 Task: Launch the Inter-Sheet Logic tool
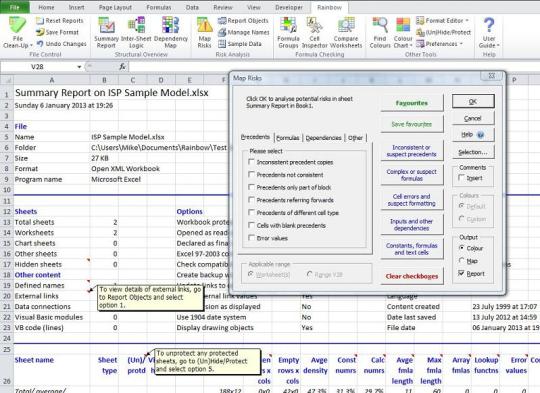pyautogui.click(x=136, y=33)
